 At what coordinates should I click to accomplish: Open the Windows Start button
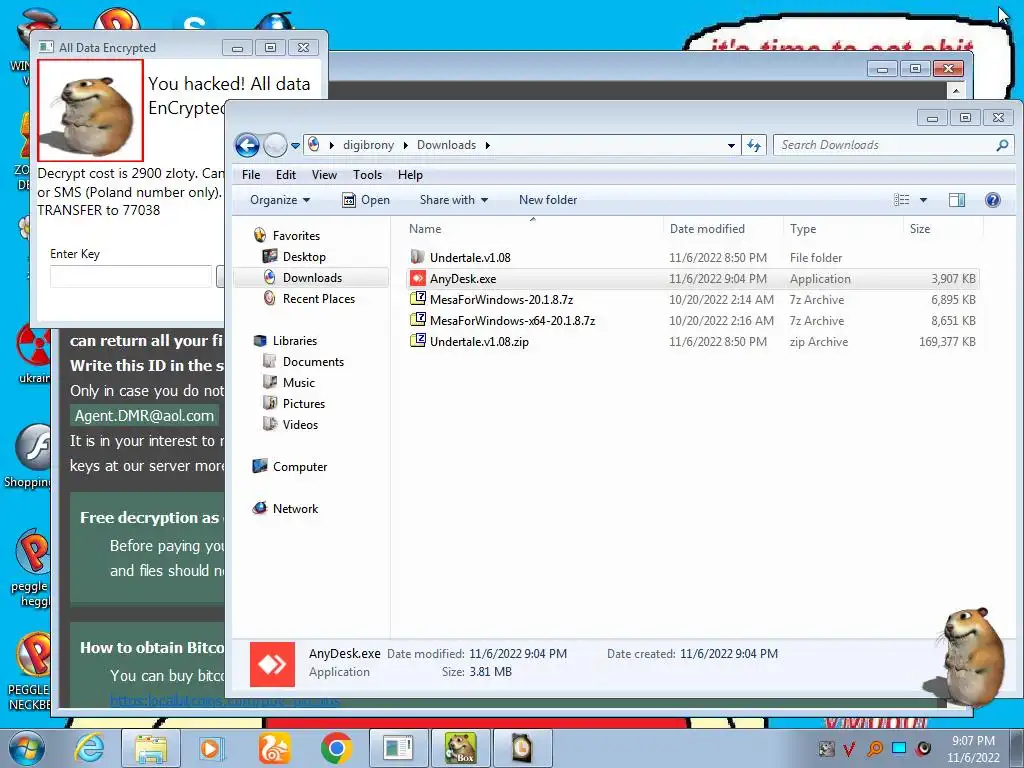click(25, 748)
